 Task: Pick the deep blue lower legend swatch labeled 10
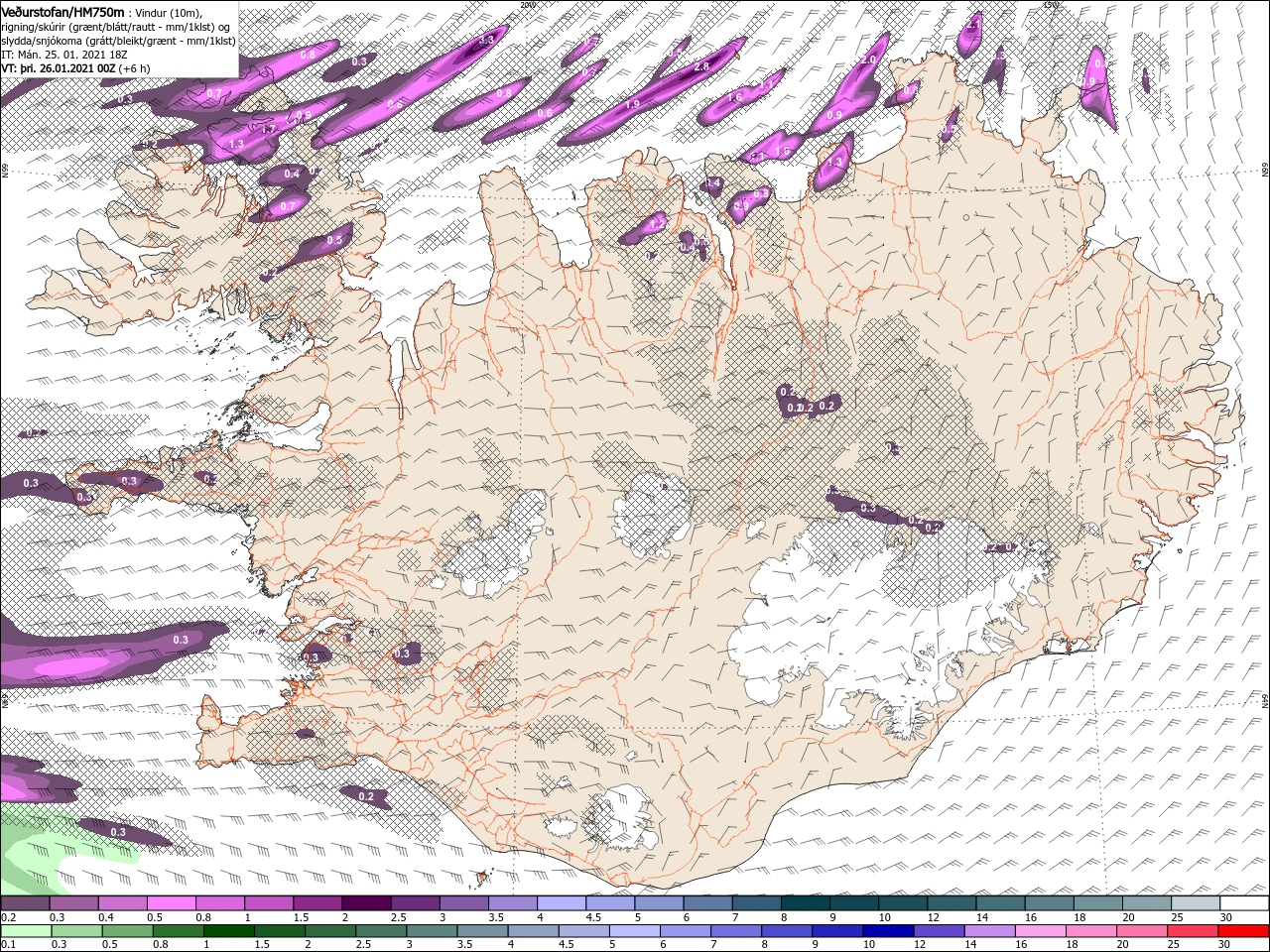point(887,931)
